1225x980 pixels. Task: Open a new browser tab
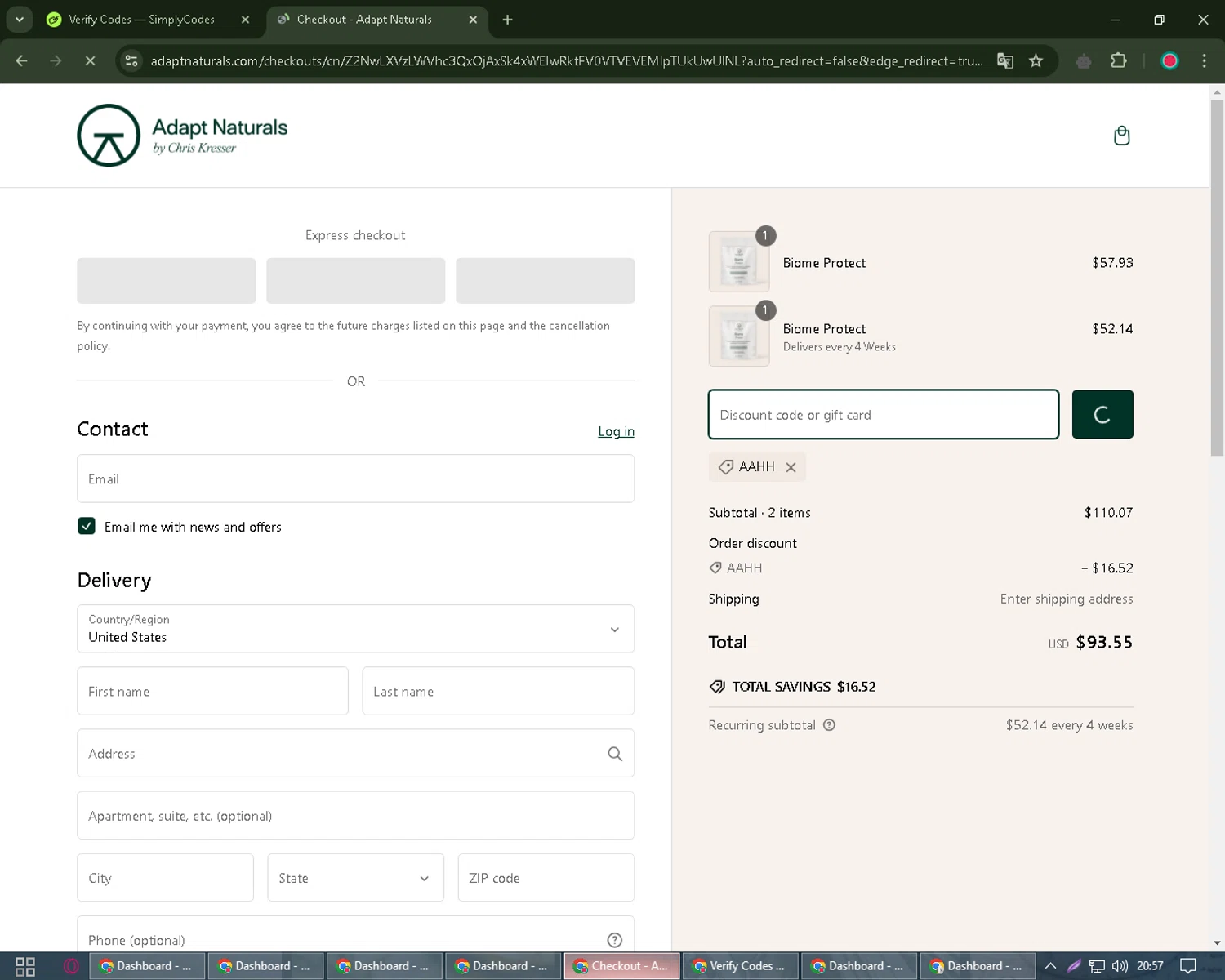point(507,20)
